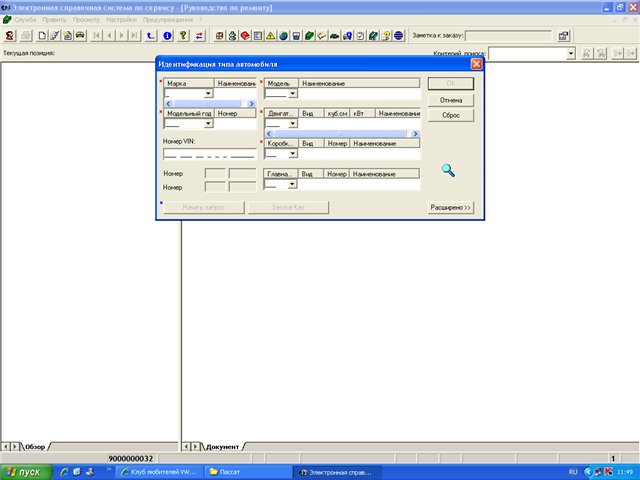
Task: Expand the Критерий поиска combo box
Action: point(571,53)
